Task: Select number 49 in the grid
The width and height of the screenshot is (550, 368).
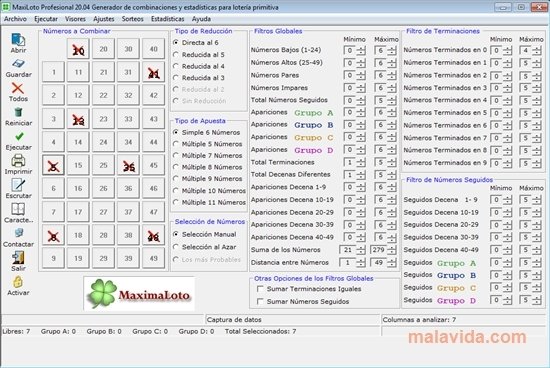Action: click(x=154, y=259)
